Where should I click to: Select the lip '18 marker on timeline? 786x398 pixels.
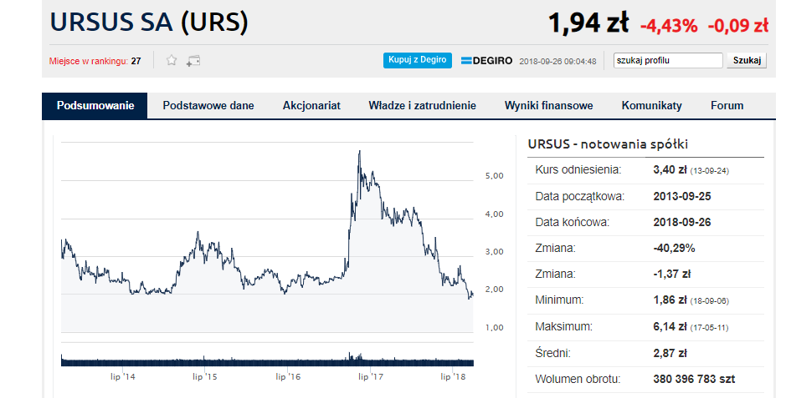453,377
